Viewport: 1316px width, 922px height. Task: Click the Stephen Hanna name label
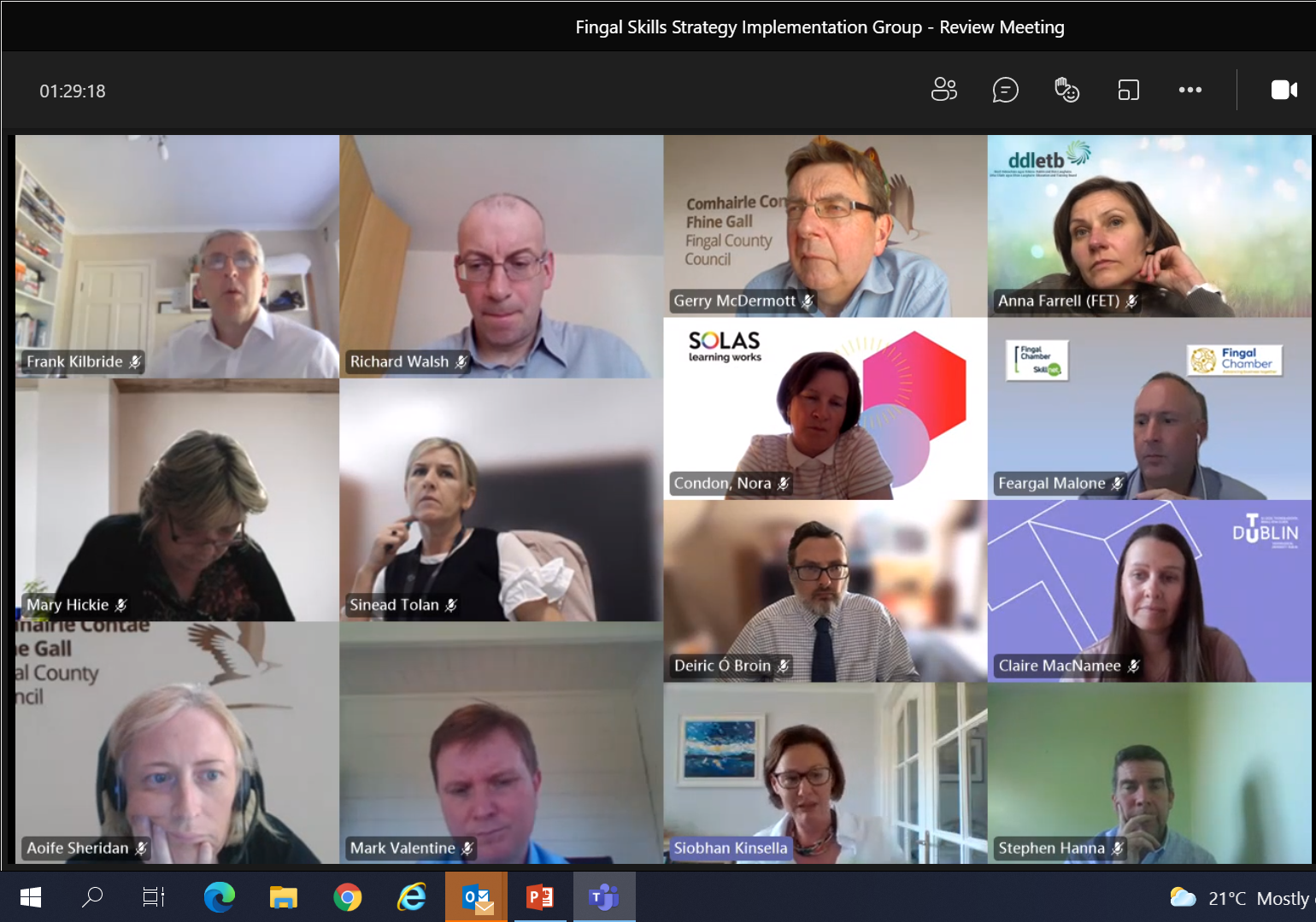pos(1051,849)
